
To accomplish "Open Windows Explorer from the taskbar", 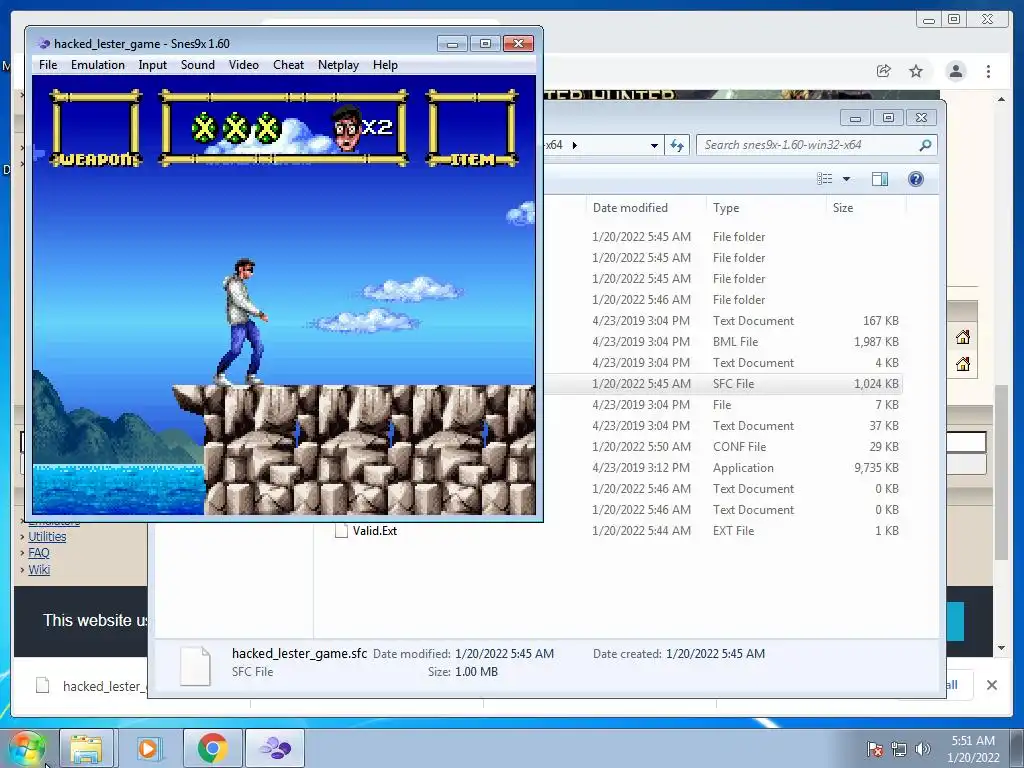I will (86, 748).
